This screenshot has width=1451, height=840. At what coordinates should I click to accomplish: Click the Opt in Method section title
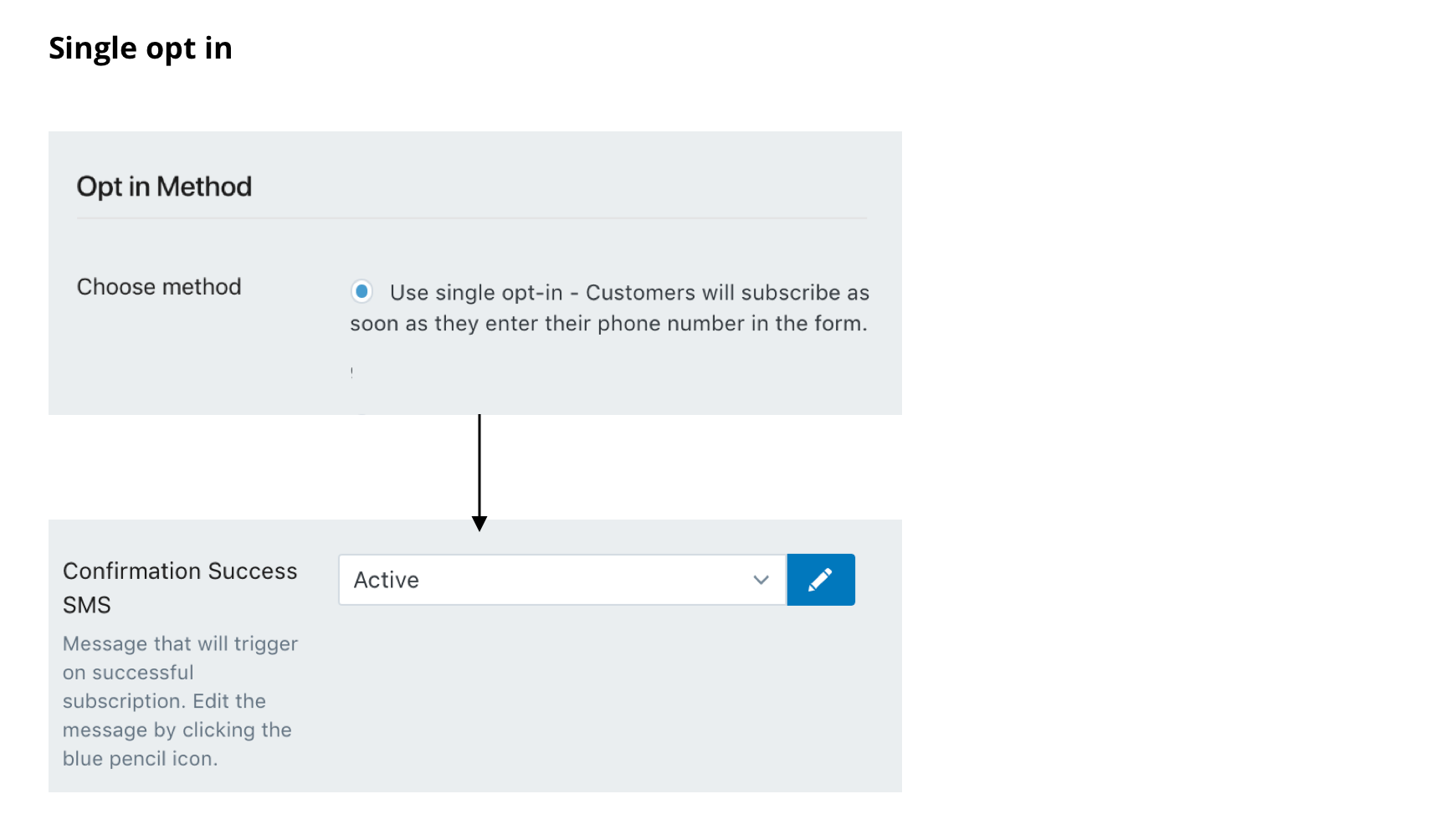164,187
